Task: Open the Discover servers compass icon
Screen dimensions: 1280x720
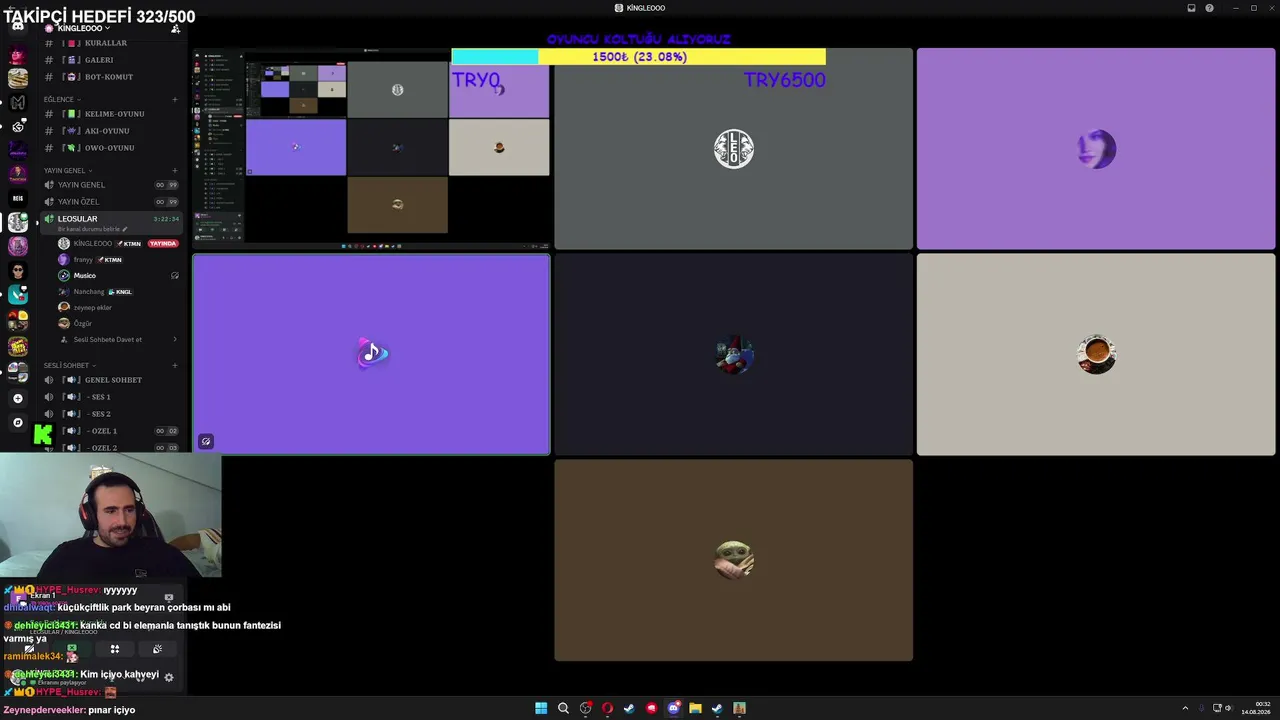Action: point(18,422)
